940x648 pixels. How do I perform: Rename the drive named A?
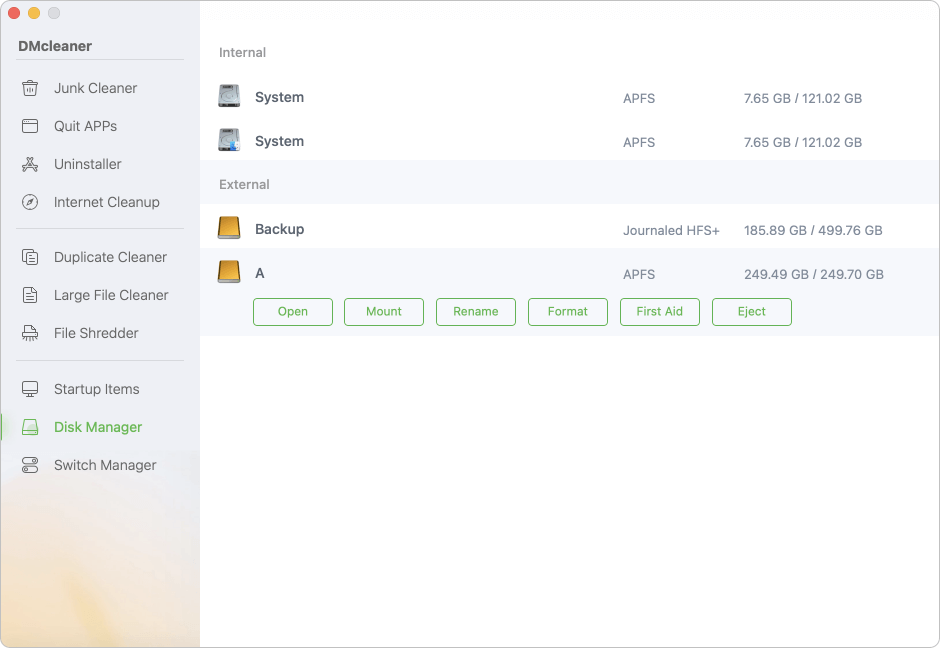[475, 311]
